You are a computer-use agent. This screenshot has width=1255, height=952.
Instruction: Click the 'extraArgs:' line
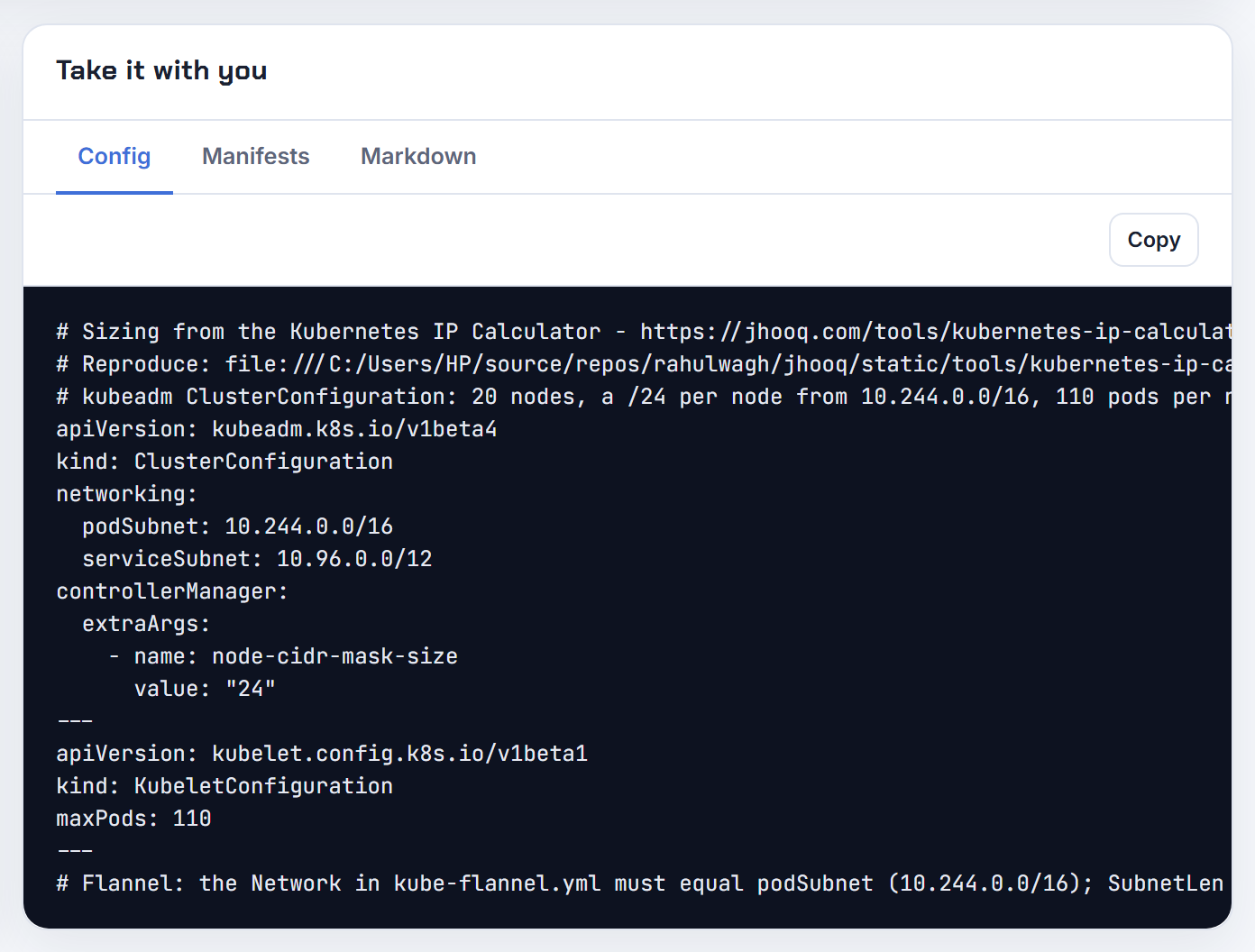tap(146, 624)
